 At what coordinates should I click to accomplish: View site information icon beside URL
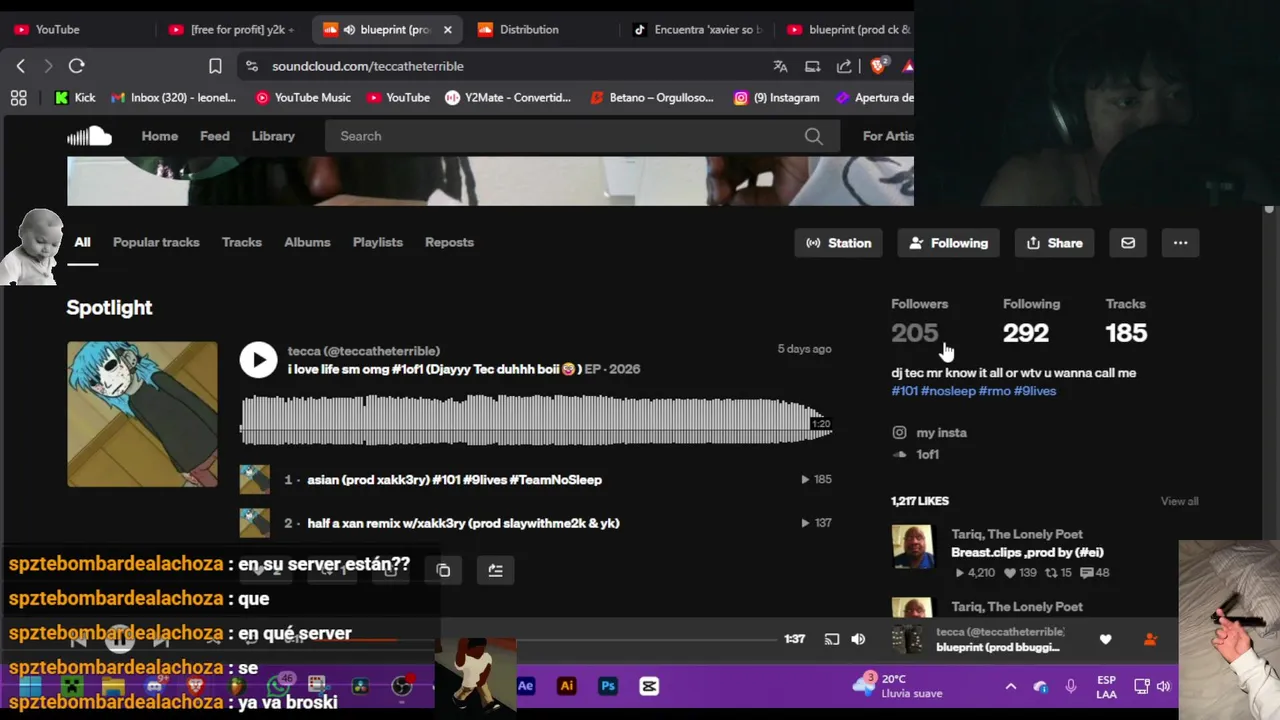tap(251, 66)
